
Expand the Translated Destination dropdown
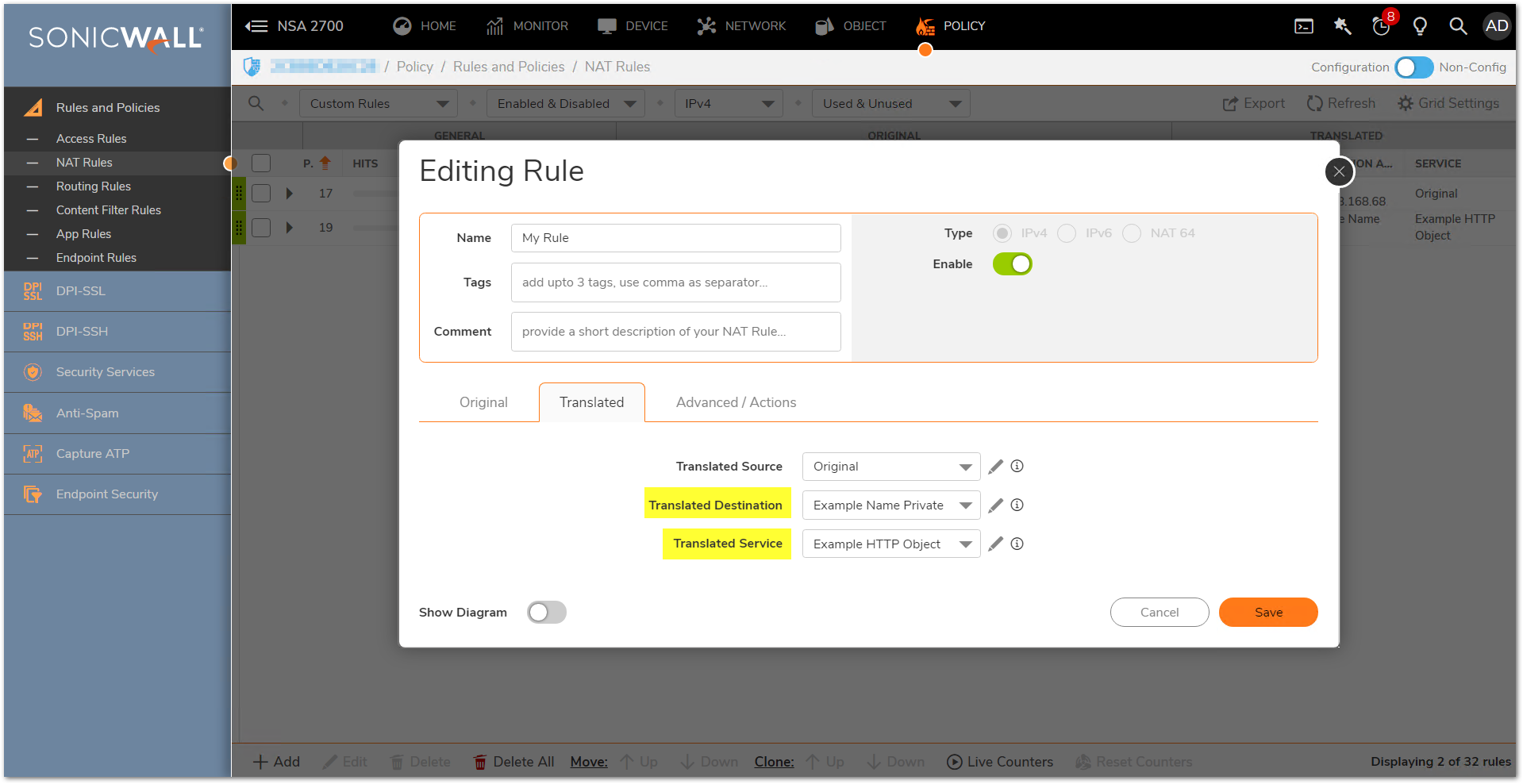tap(890, 505)
